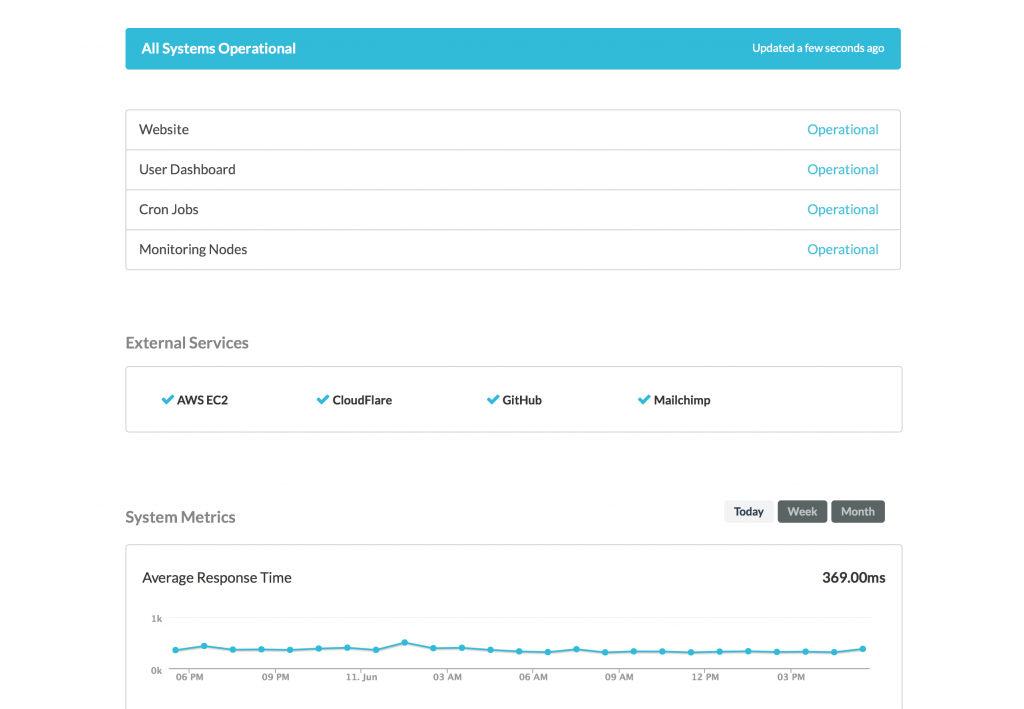
Task: Click the 0k y-axis label
Action: pyautogui.click(x=156, y=670)
